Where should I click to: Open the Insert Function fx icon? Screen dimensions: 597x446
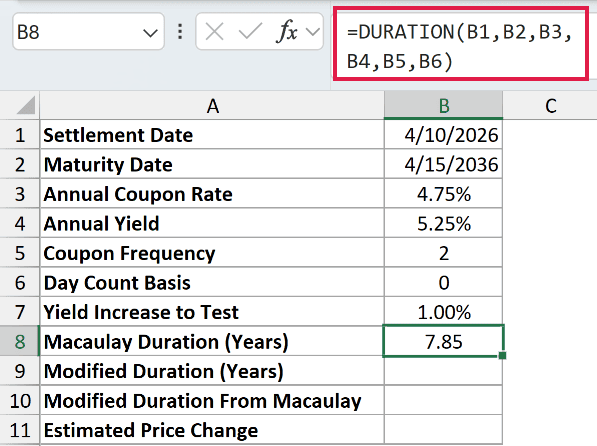[x=286, y=32]
